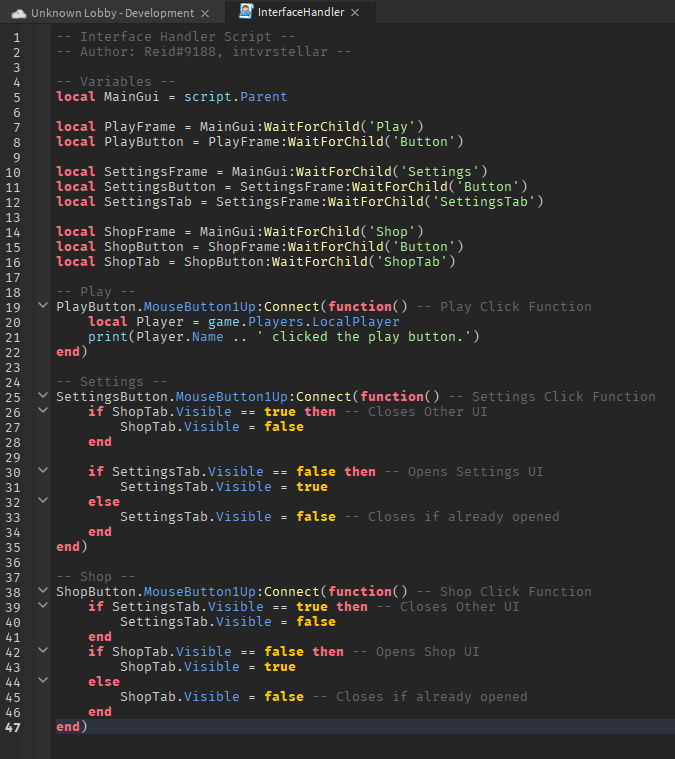Collapse the ShopButton function at line 38
675x759 pixels.
point(43,591)
